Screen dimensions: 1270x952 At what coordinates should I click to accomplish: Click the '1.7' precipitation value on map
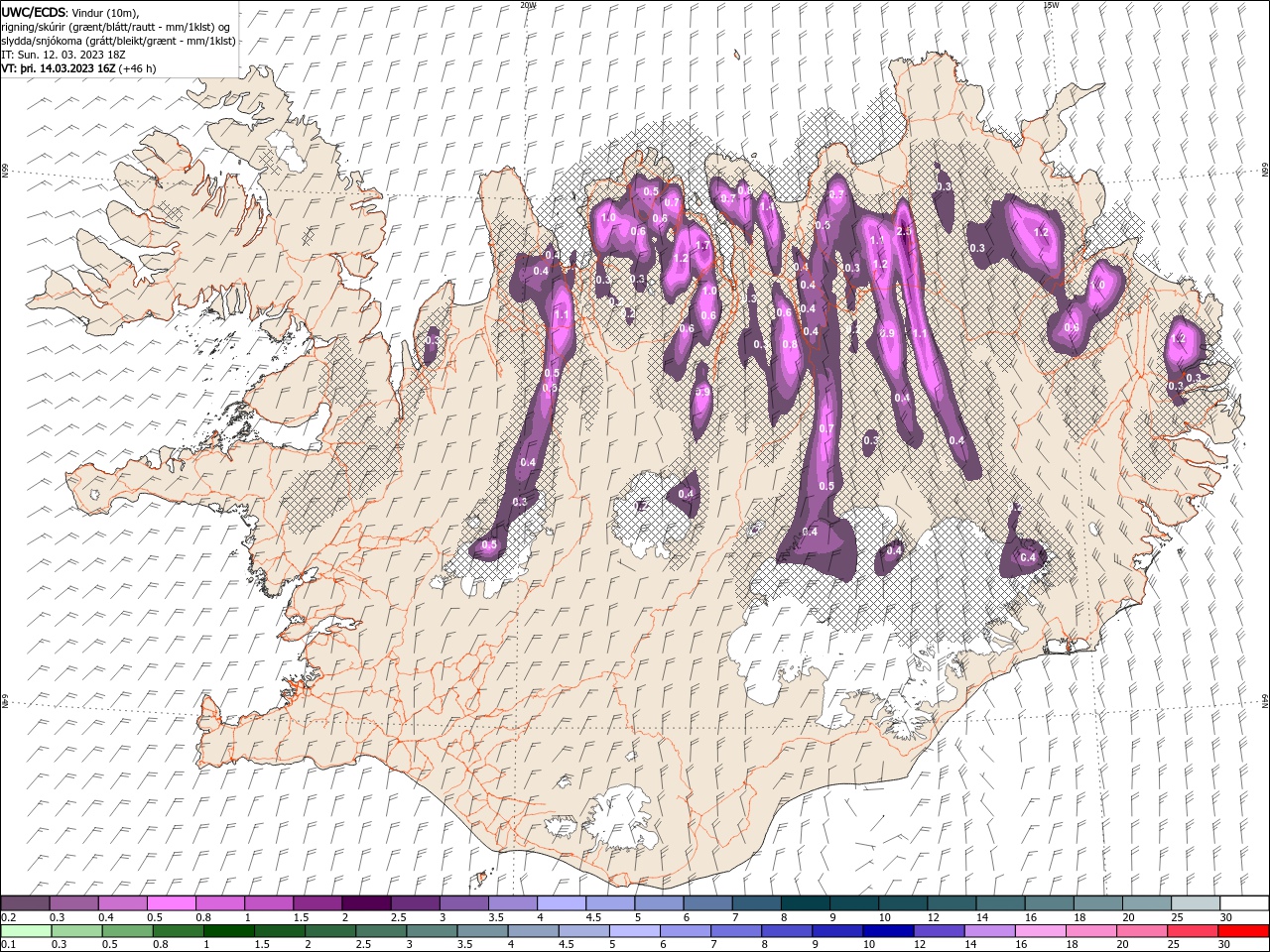(x=702, y=246)
